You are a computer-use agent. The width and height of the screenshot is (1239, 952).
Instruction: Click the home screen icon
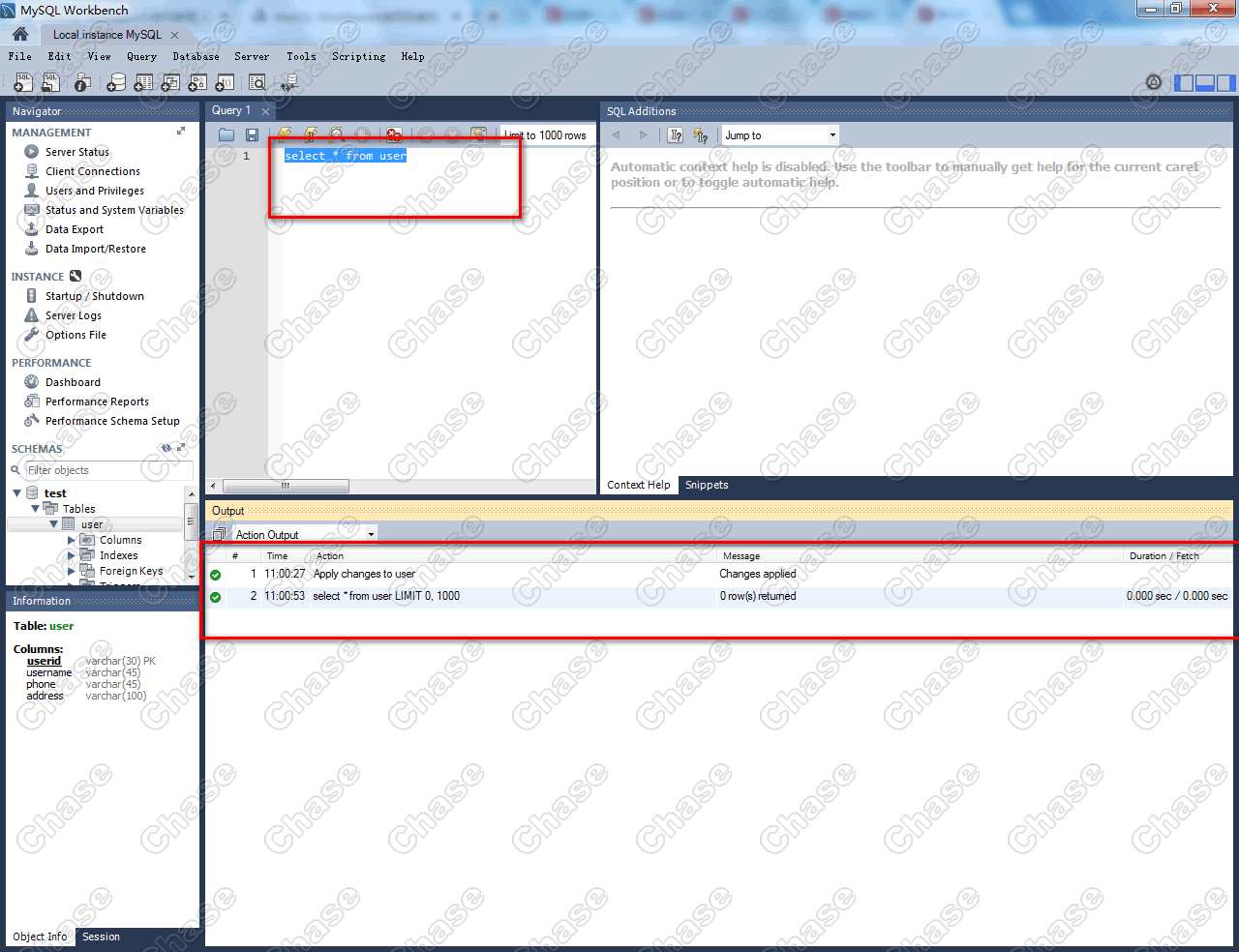[x=20, y=34]
